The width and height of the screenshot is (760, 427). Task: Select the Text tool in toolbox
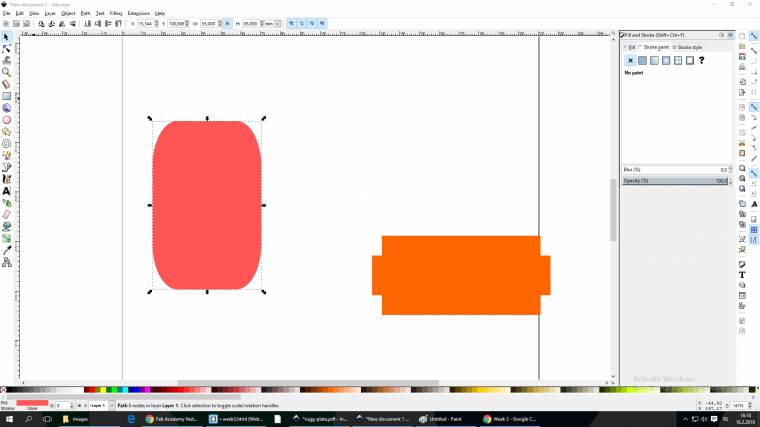[6, 191]
